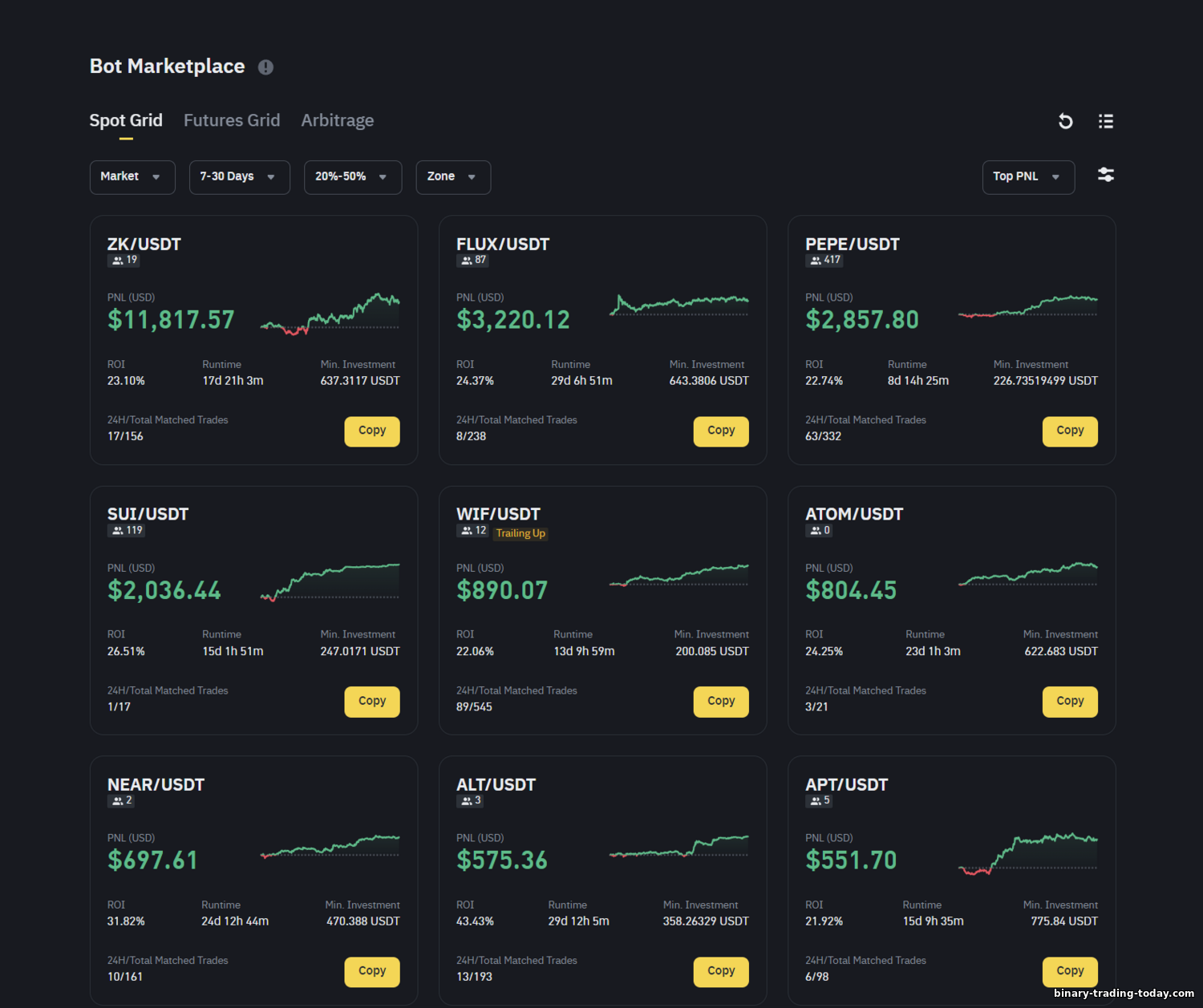The height and width of the screenshot is (1008, 1203).
Task: Open the 20%-50% ROI dropdown
Action: [353, 177]
